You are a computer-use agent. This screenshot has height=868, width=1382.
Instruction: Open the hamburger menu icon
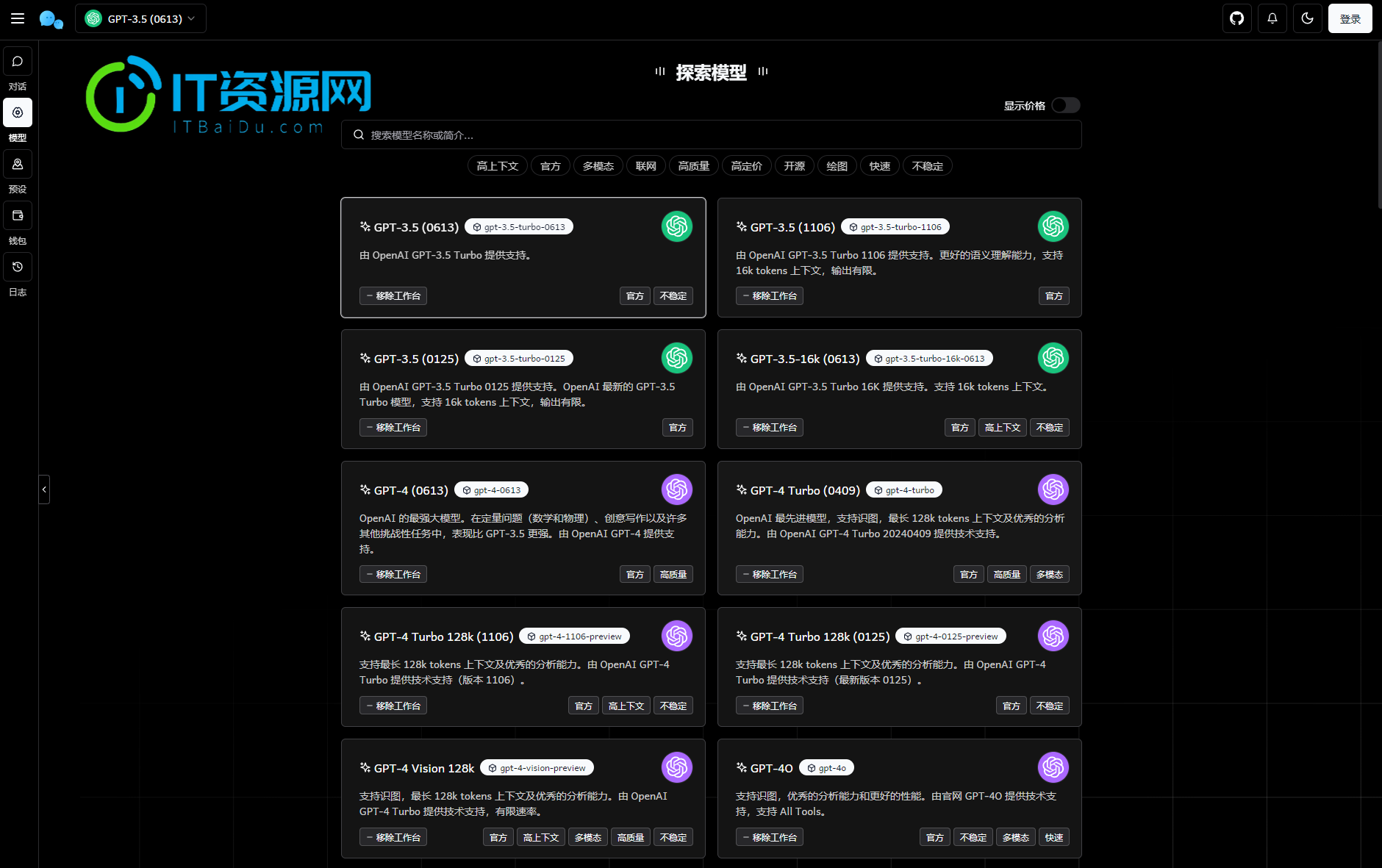click(x=18, y=18)
